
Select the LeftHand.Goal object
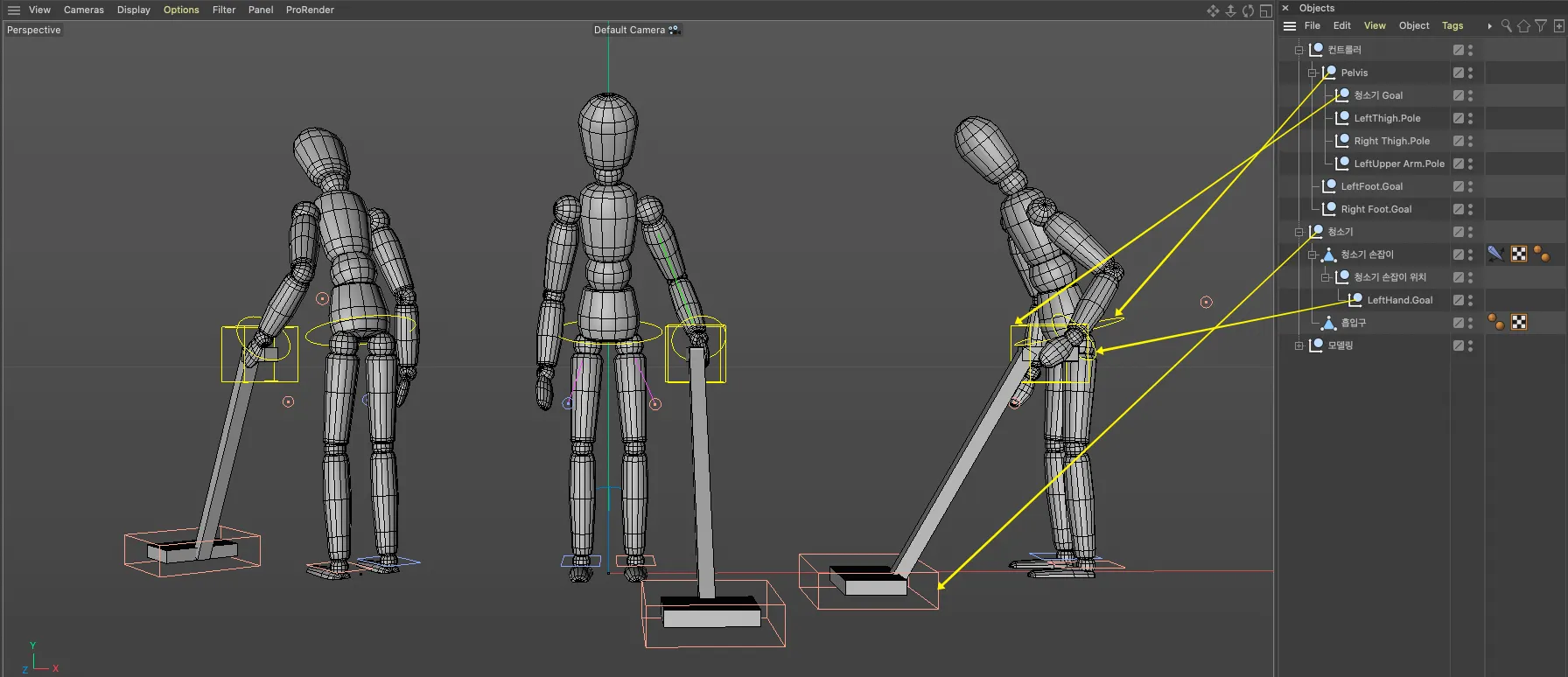[1399, 300]
